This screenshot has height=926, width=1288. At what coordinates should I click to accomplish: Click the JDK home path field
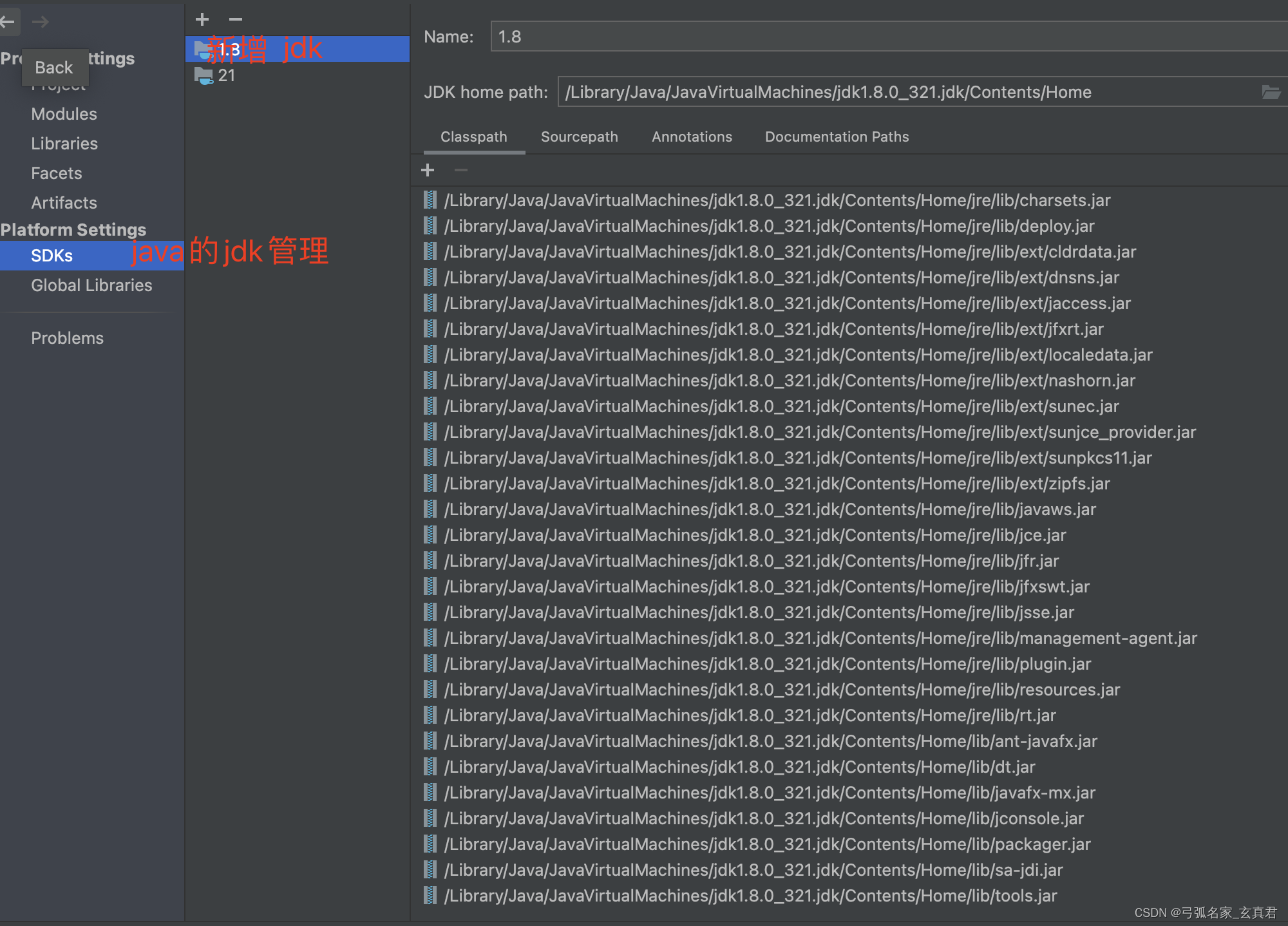click(x=902, y=92)
